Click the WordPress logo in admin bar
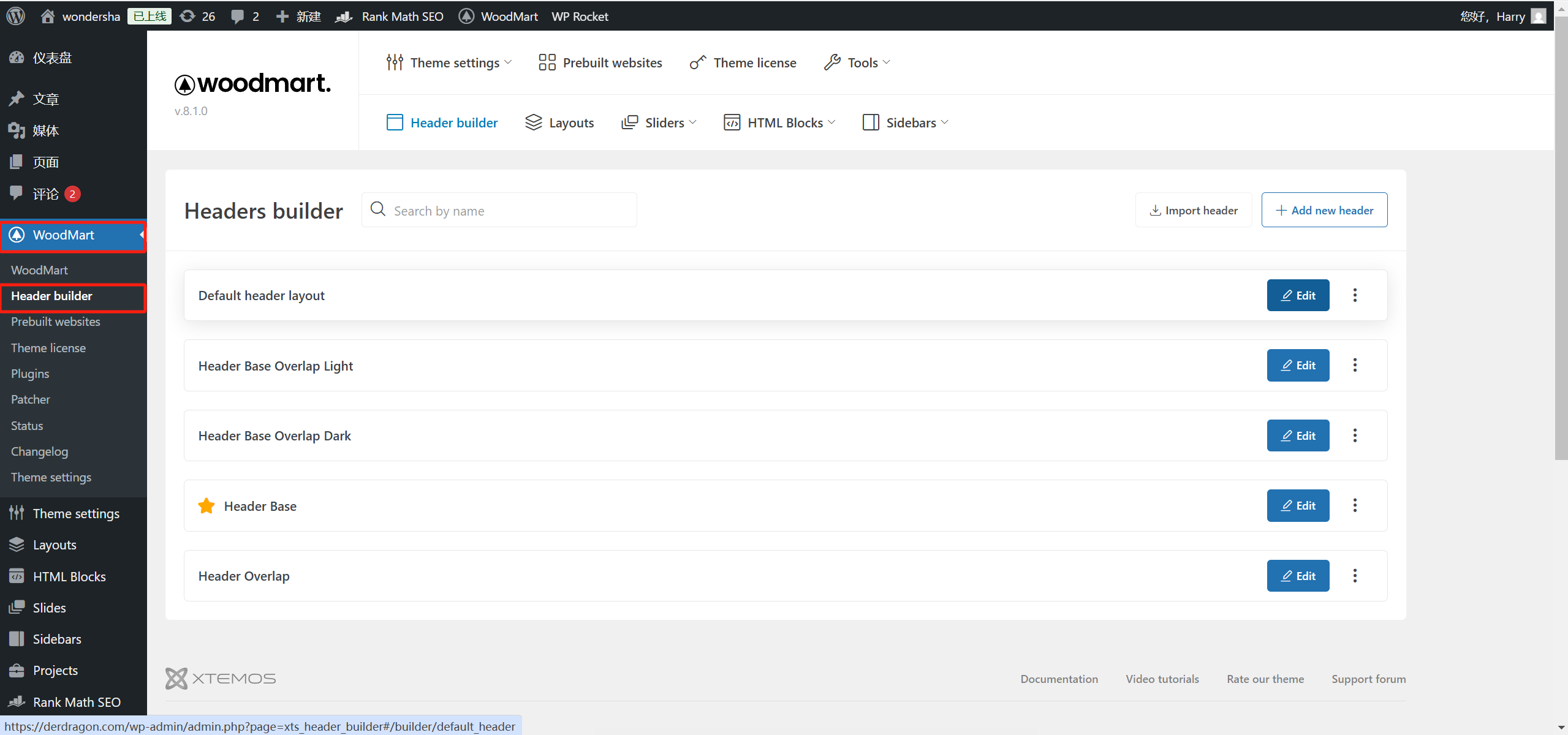 click(16, 16)
